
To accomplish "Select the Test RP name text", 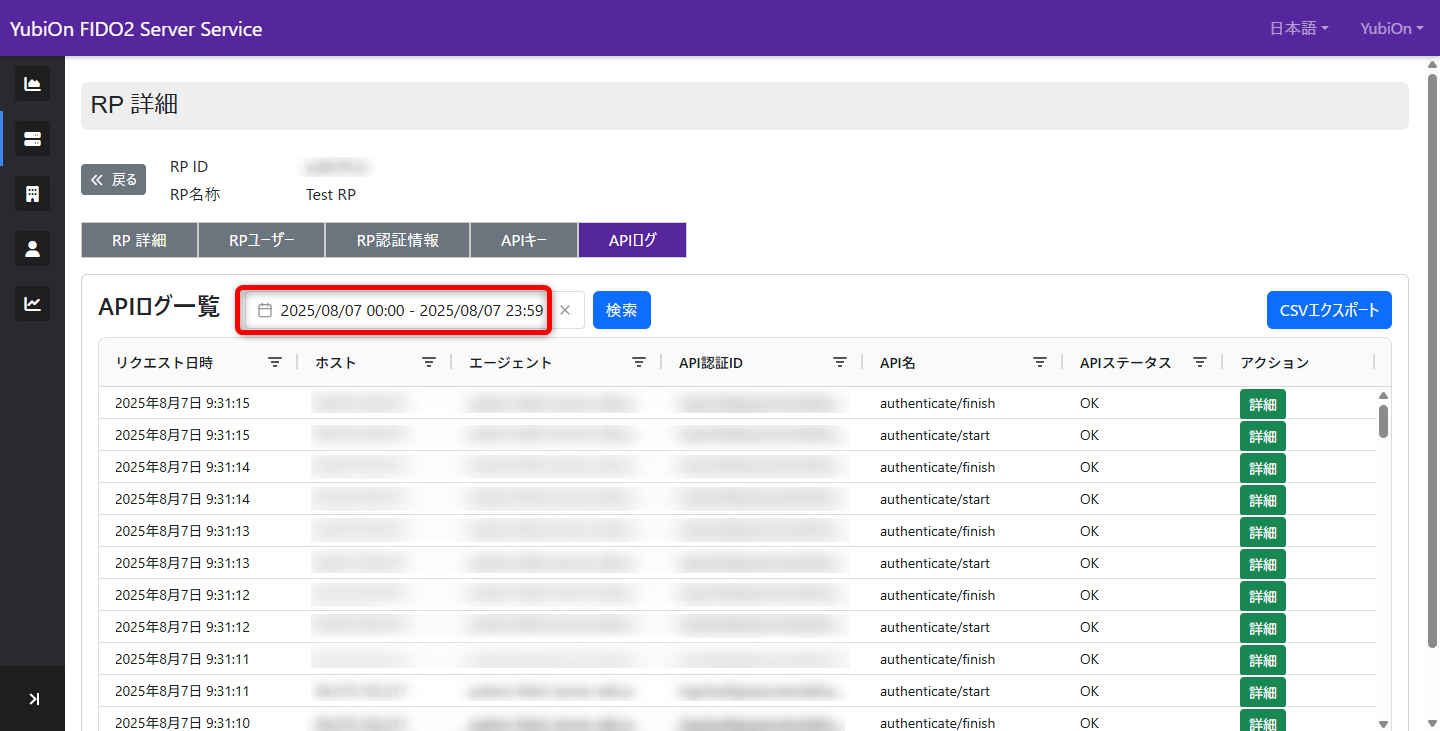I will pos(331,194).
